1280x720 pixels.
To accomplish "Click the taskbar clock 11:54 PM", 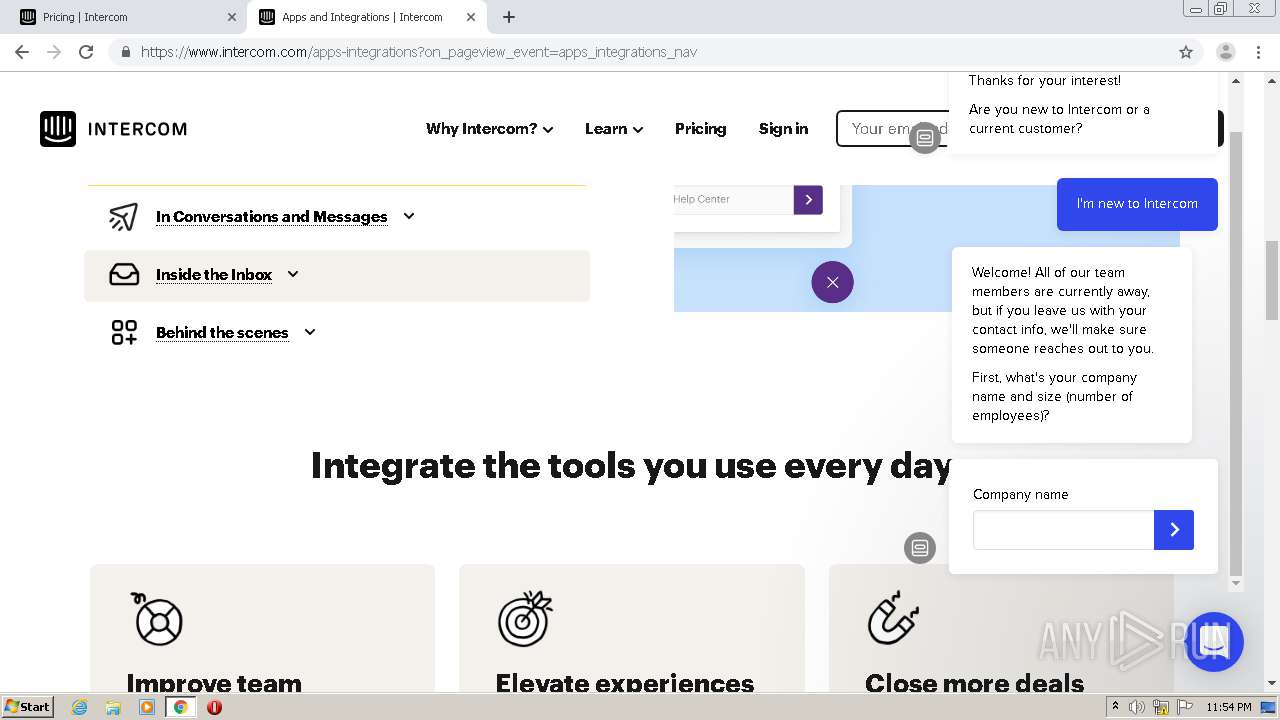I will coord(1229,707).
